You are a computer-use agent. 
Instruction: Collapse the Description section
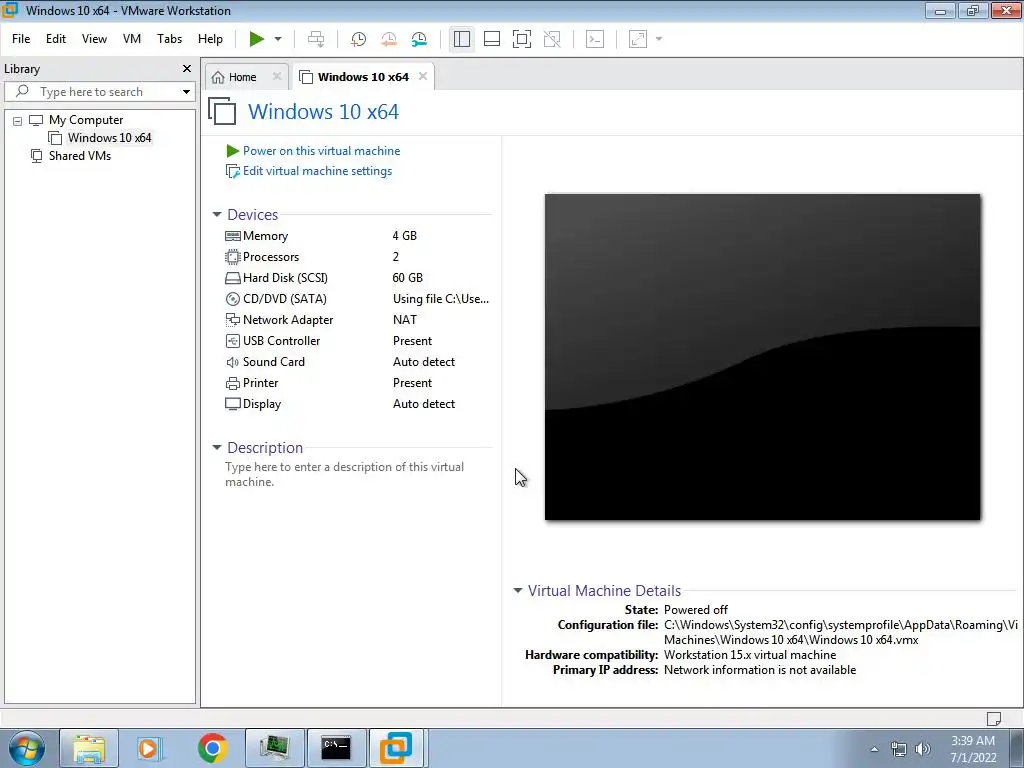pos(217,448)
